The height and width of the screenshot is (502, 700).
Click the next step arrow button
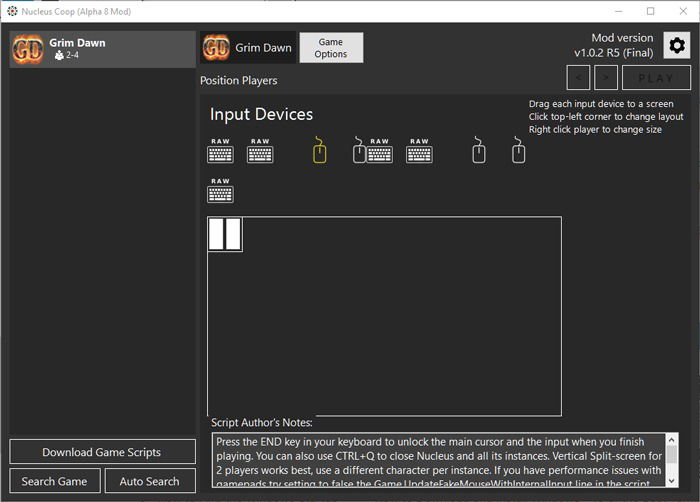tap(606, 78)
